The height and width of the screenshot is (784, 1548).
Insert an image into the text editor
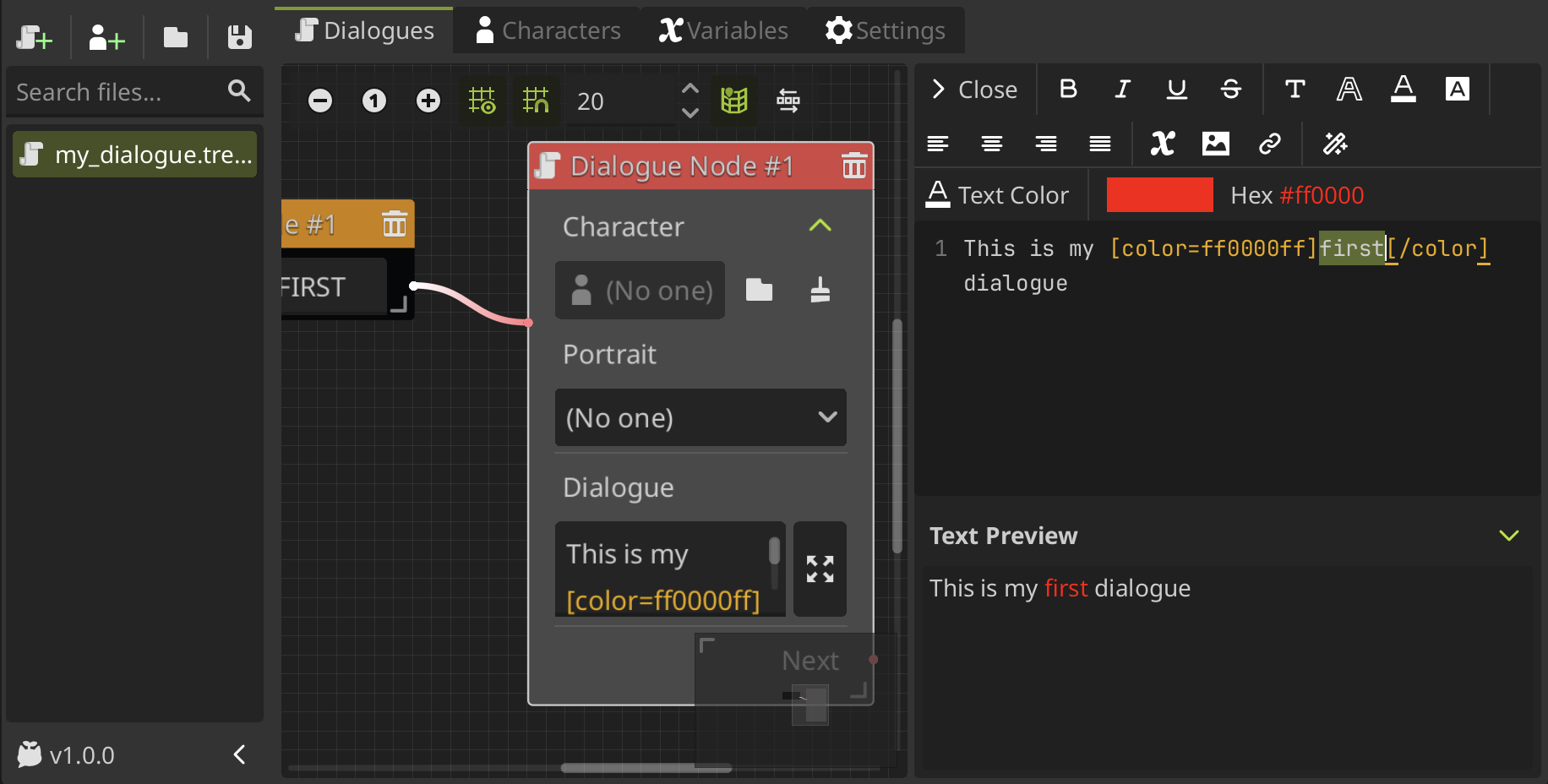[1216, 144]
